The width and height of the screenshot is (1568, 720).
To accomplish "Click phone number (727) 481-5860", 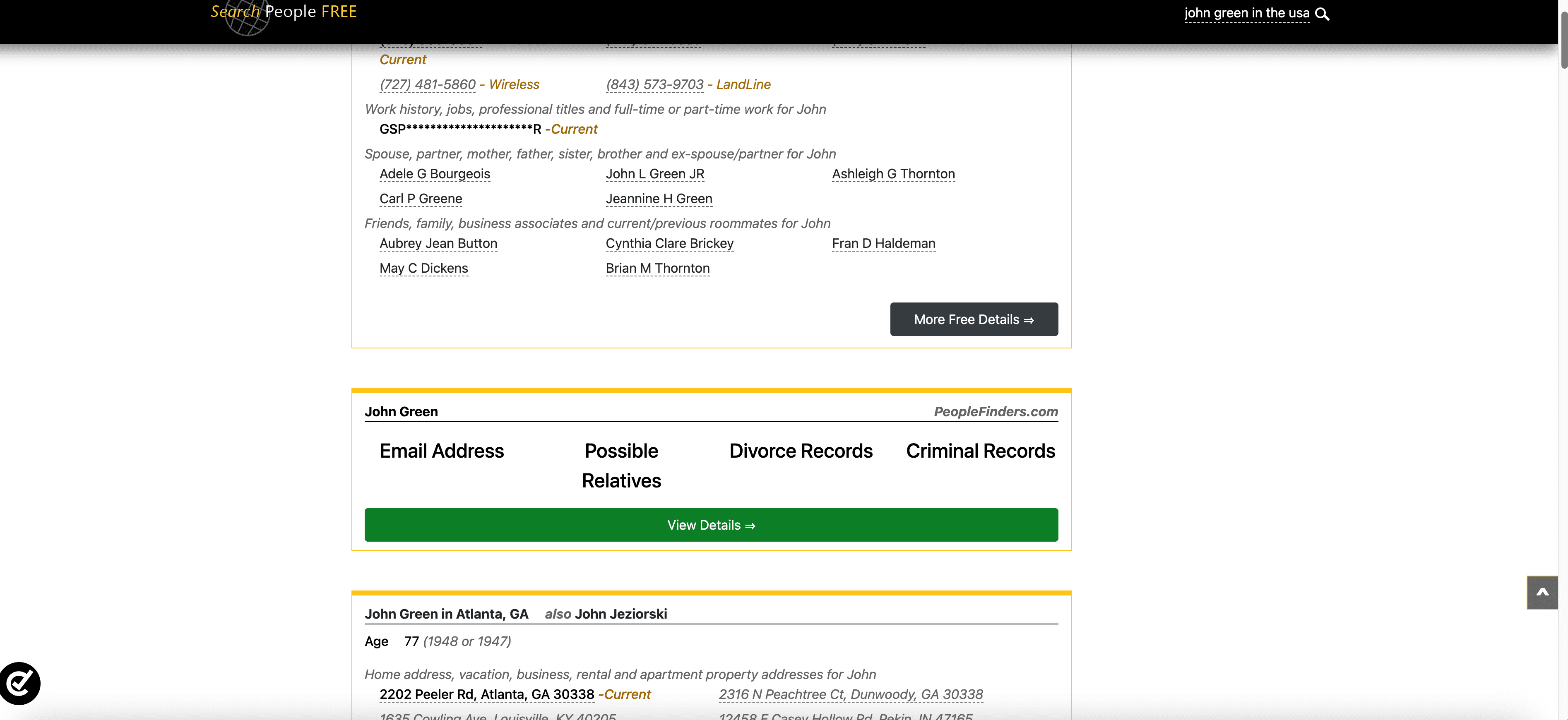I will pos(427,84).
